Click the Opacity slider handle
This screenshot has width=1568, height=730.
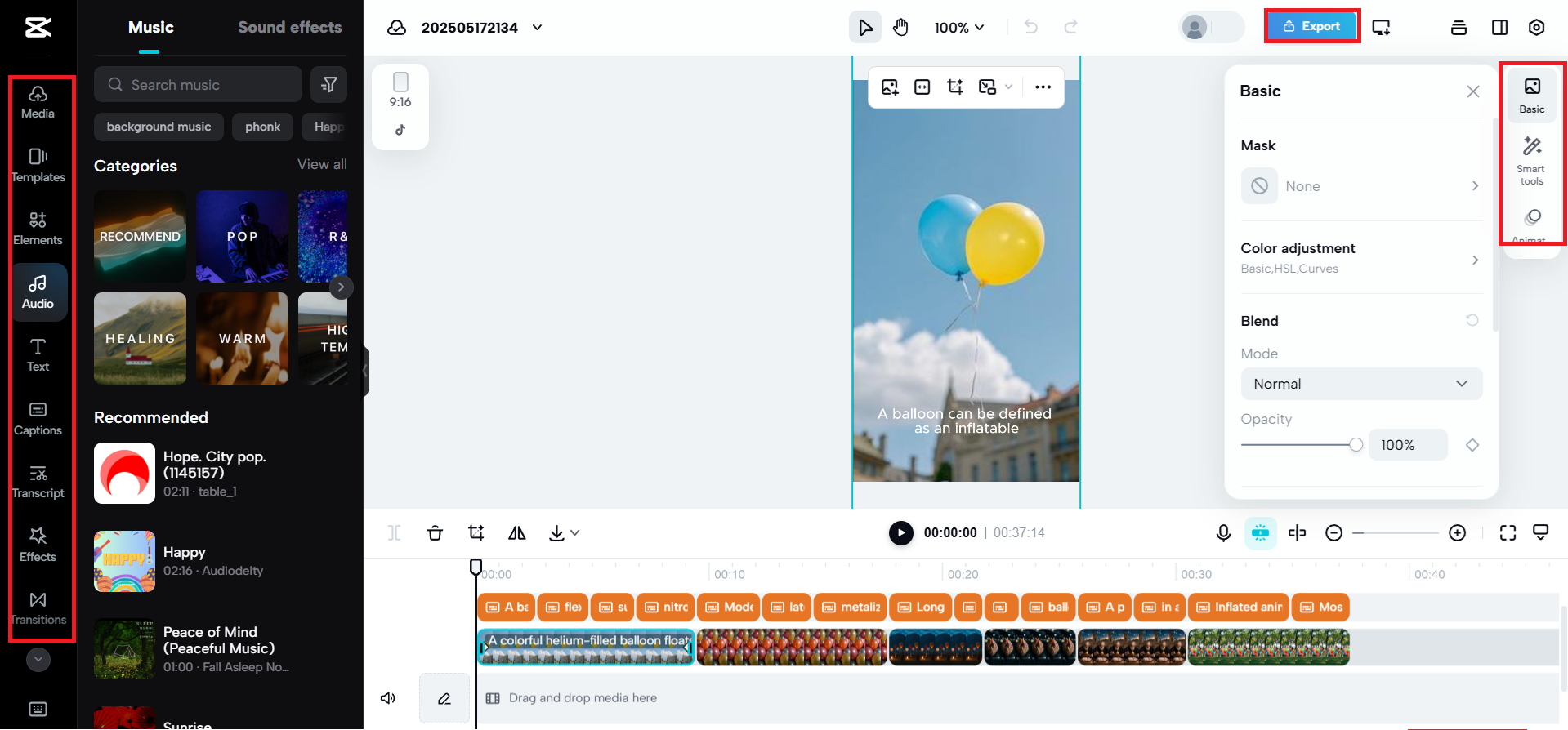pos(1356,445)
